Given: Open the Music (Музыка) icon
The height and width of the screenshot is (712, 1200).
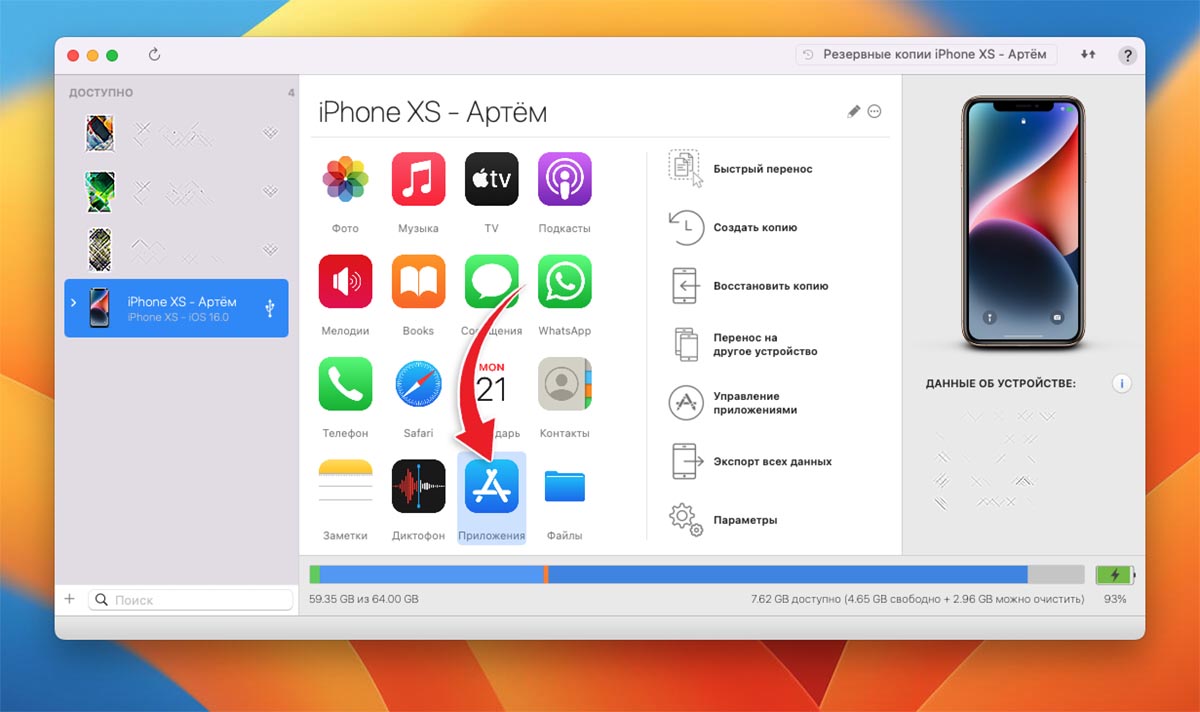Looking at the screenshot, I should (x=418, y=179).
